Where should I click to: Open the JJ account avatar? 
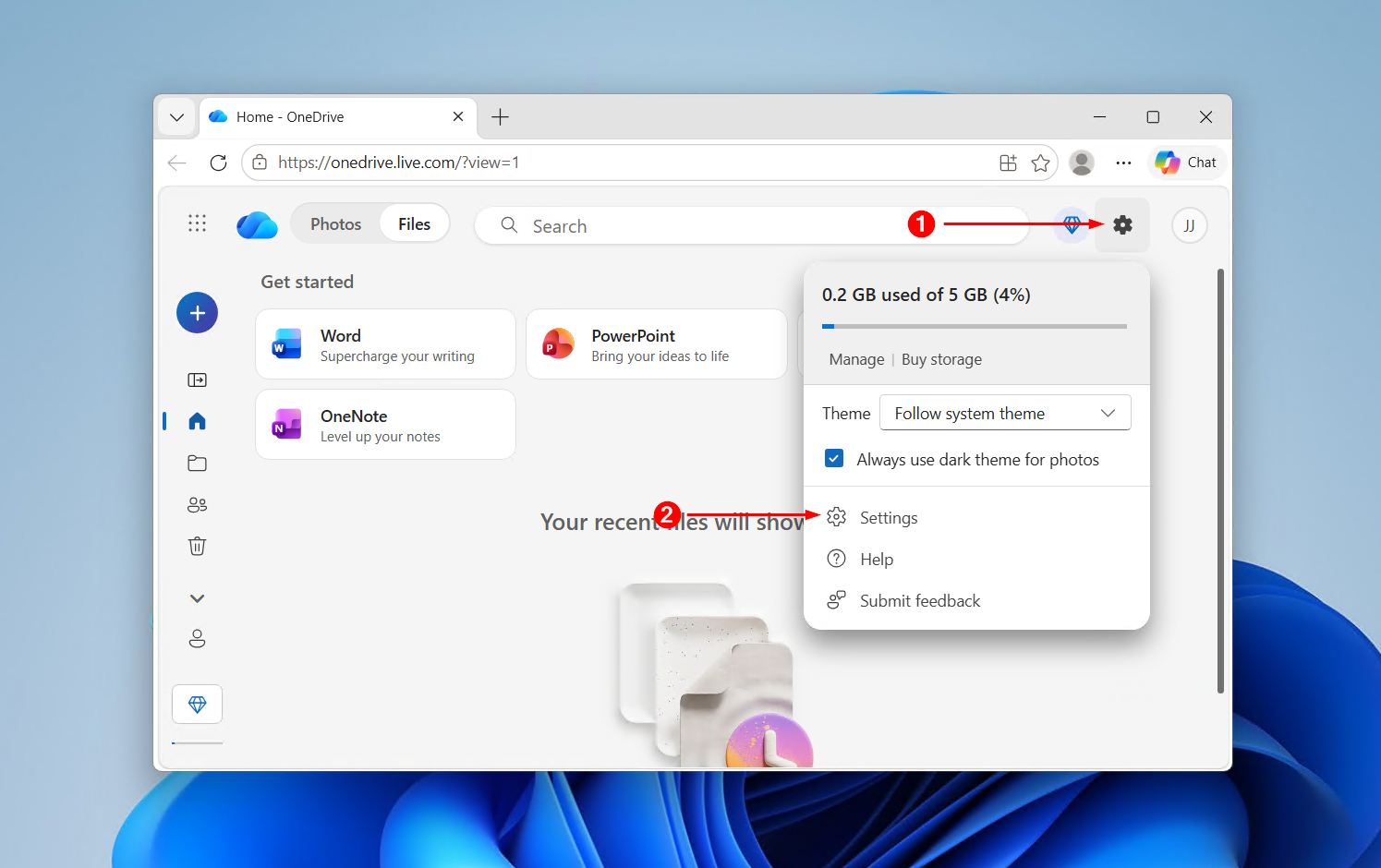1190,225
